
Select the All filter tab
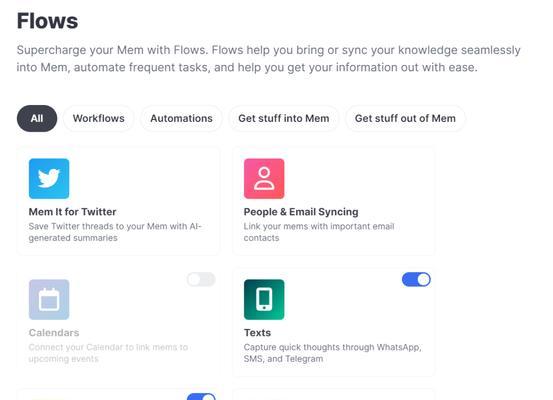[37, 118]
